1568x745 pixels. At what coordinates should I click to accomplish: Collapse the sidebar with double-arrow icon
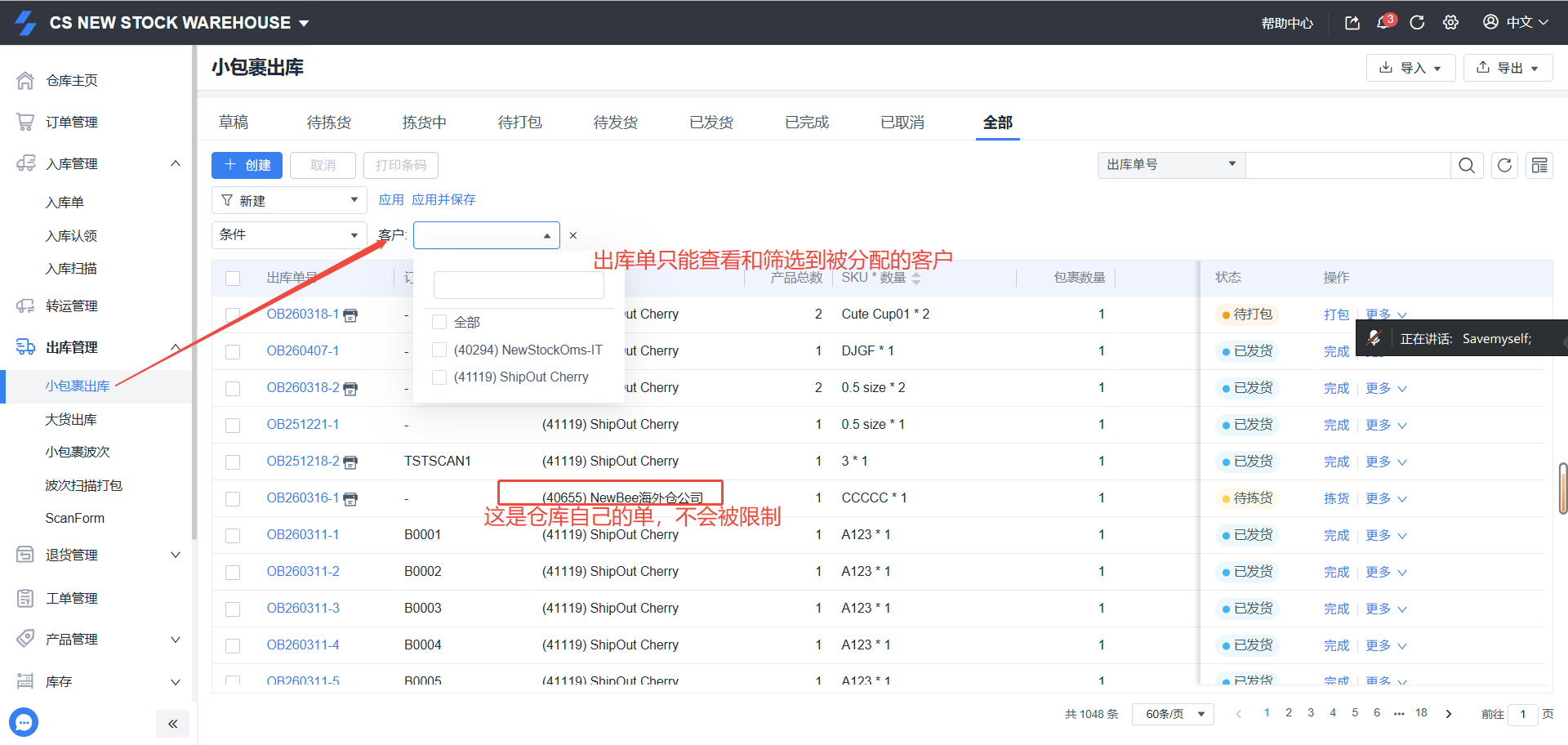[172, 724]
